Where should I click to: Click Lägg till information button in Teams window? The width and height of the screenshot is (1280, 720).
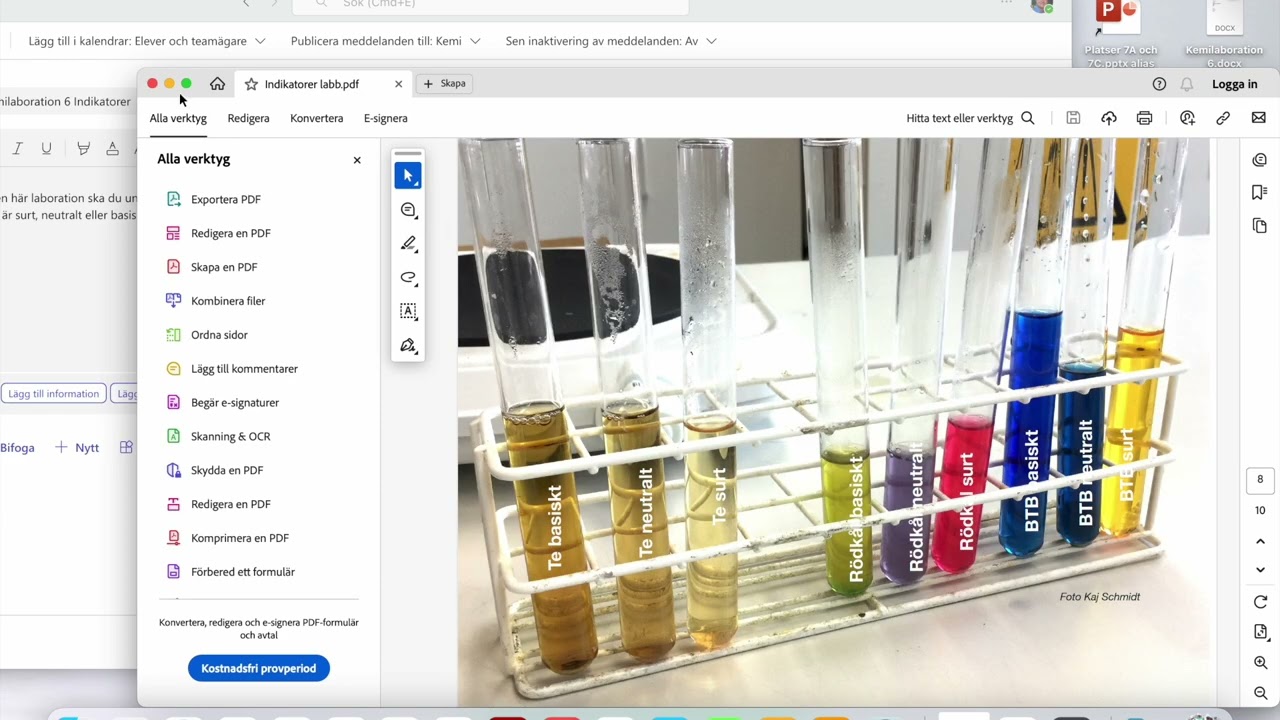click(53, 394)
